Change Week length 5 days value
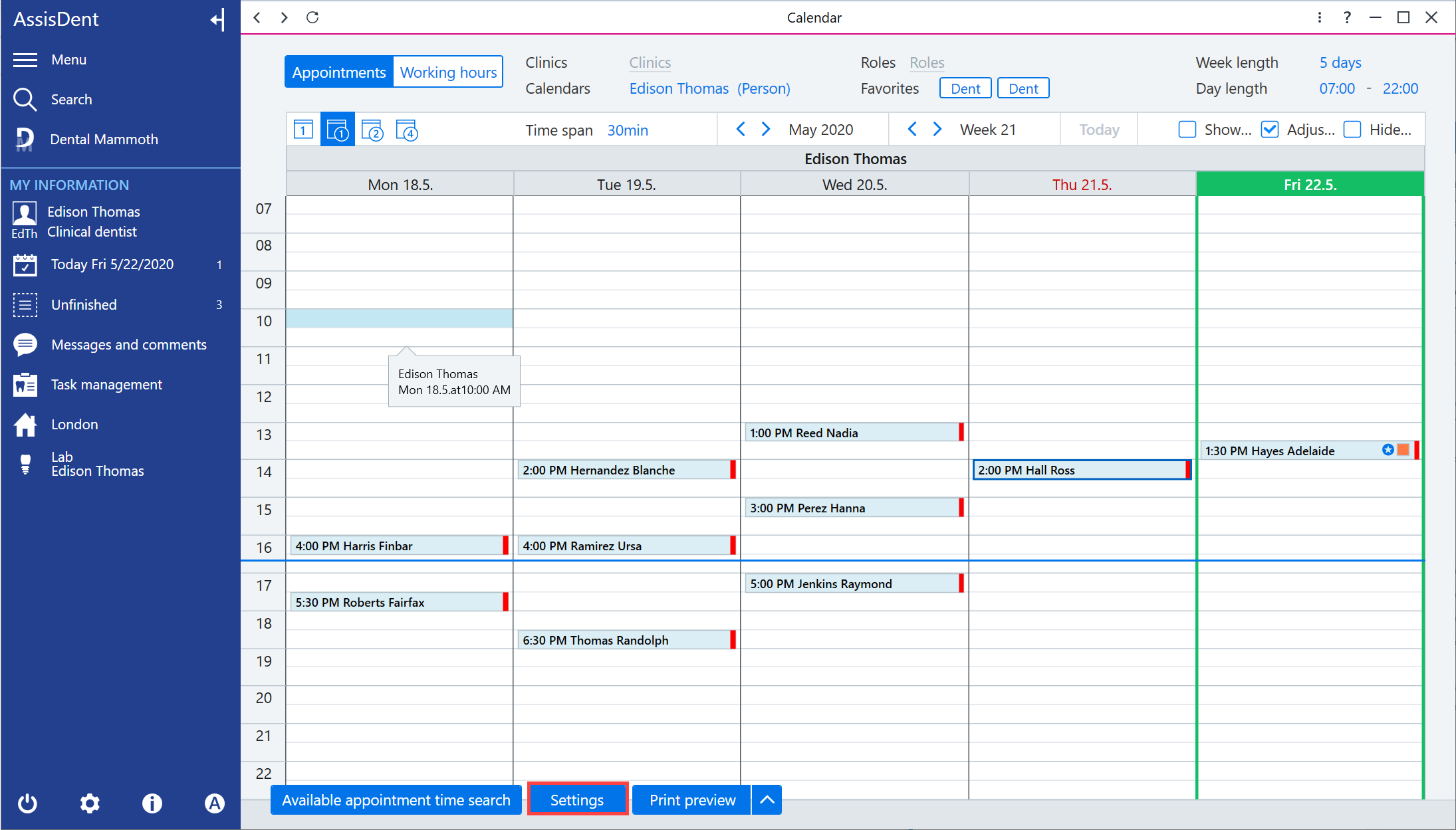 1340,62
